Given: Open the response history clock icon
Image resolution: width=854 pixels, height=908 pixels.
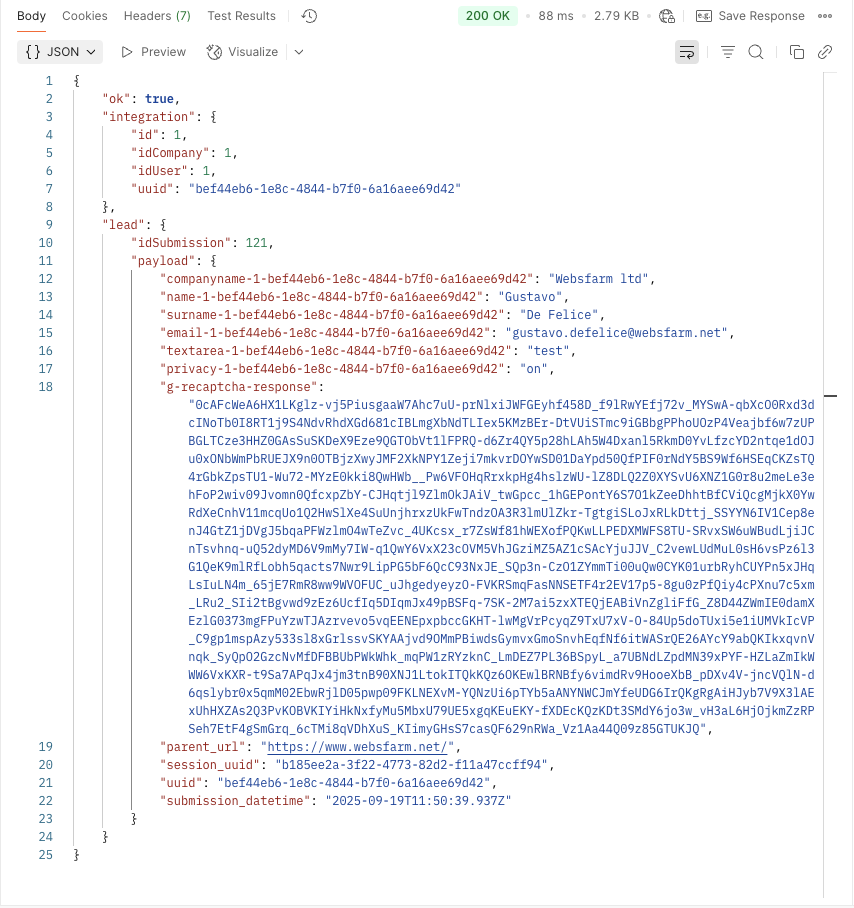Looking at the screenshot, I should pyautogui.click(x=310, y=16).
